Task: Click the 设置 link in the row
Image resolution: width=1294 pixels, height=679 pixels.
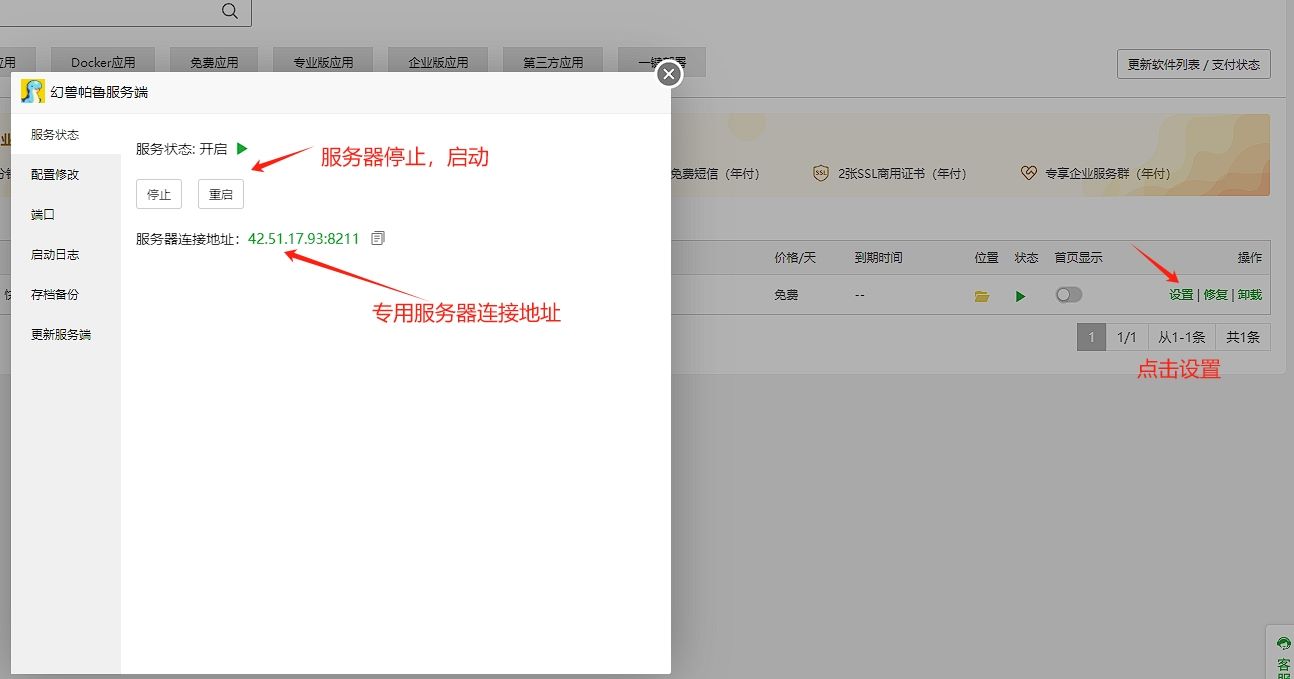Action: click(1181, 295)
